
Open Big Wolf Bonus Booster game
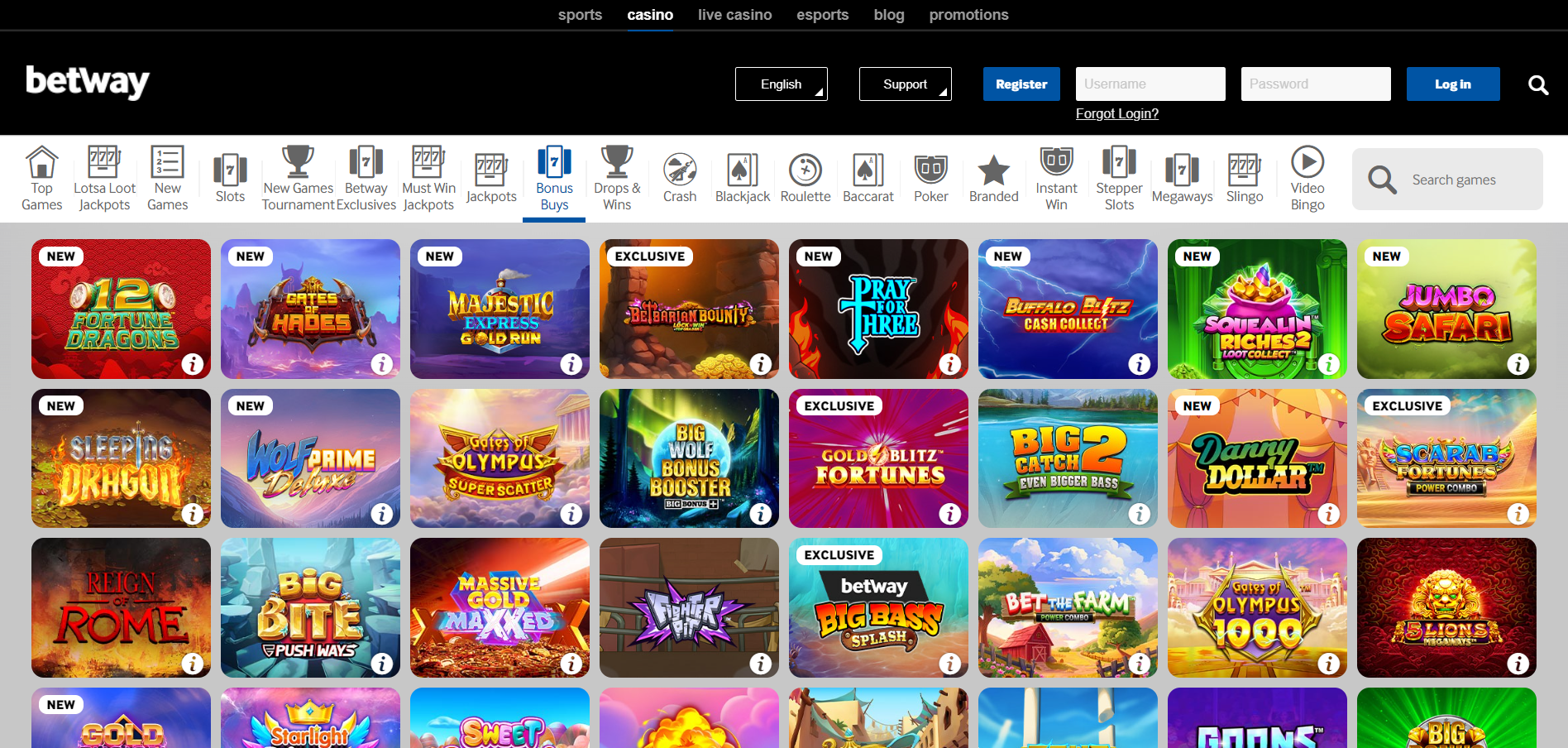pos(689,458)
